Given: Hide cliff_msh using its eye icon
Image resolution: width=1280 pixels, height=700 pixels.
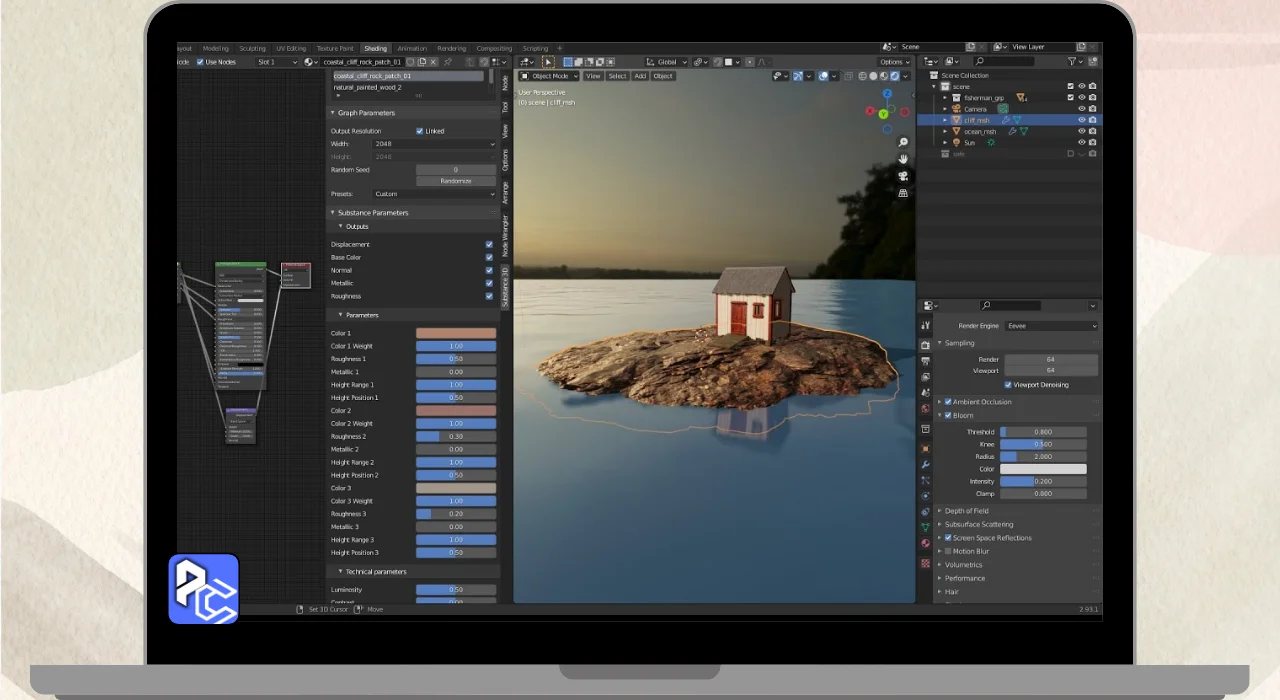Looking at the screenshot, I should tap(1081, 120).
